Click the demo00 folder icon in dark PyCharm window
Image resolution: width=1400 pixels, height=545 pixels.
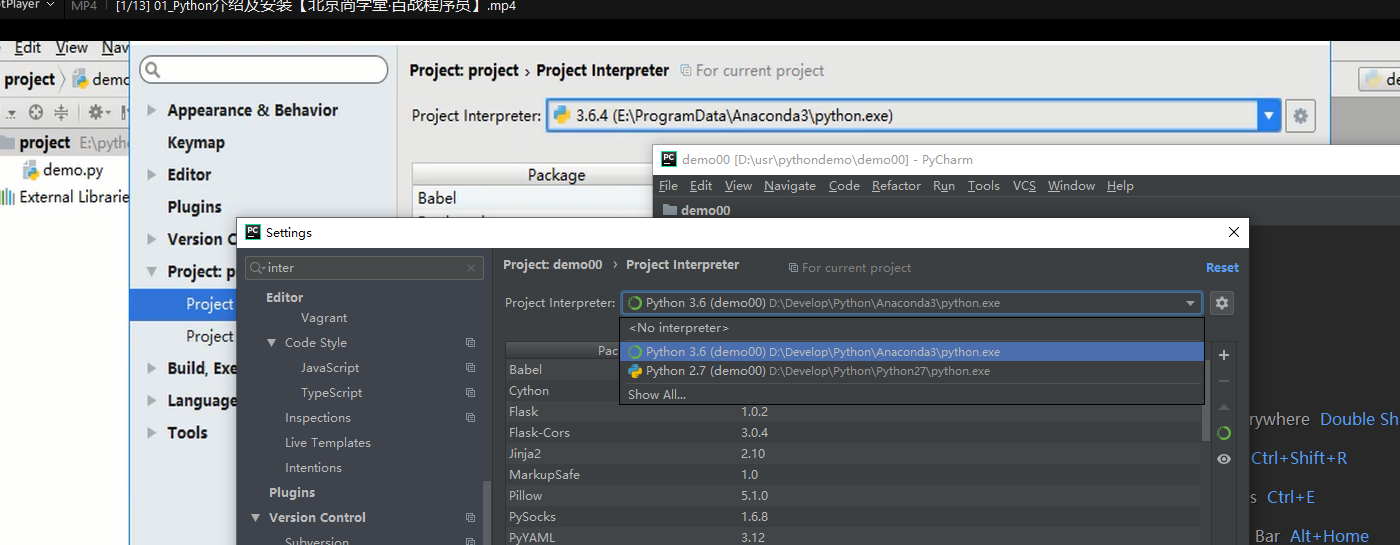pos(669,210)
